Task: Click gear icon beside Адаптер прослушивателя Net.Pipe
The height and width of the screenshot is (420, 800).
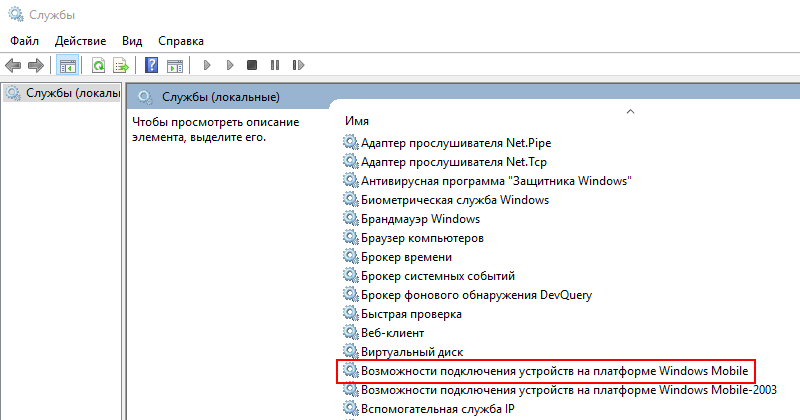Action: (350, 142)
